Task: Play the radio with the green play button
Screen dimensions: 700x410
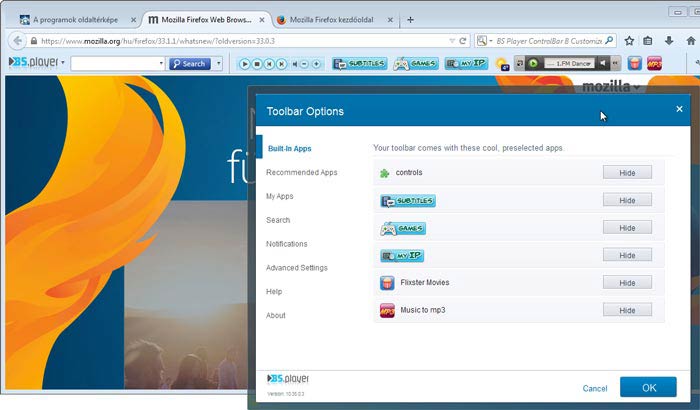Action: (533, 63)
